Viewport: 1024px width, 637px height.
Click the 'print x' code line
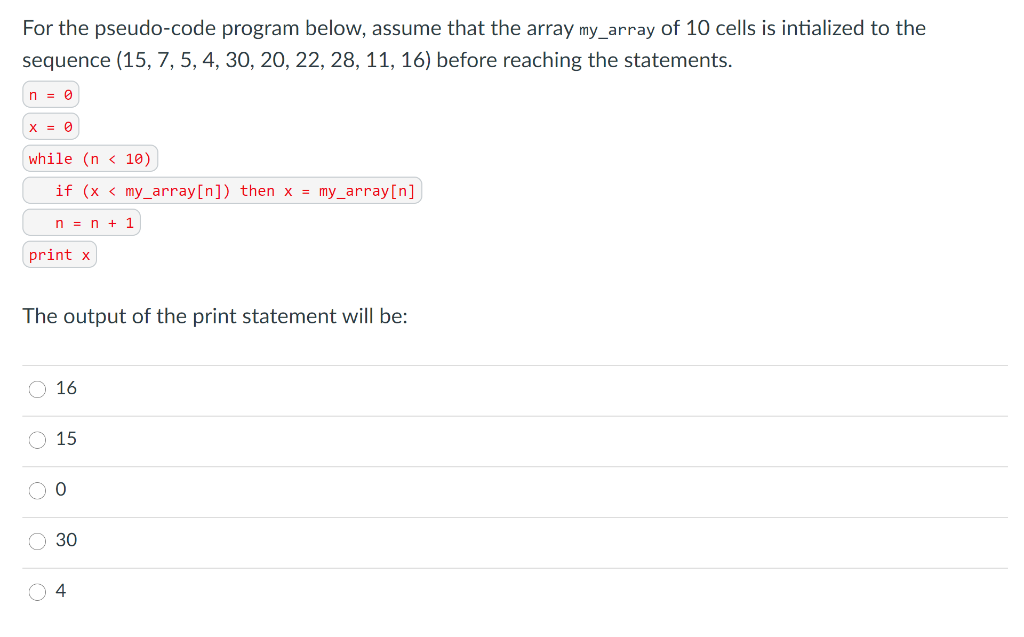pos(59,255)
